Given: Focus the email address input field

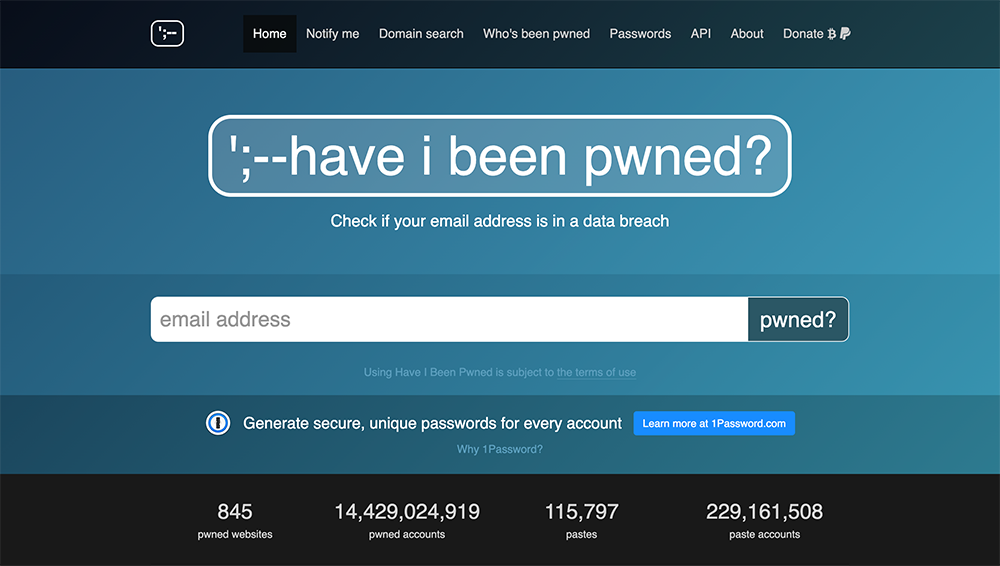Looking at the screenshot, I should click(449, 320).
